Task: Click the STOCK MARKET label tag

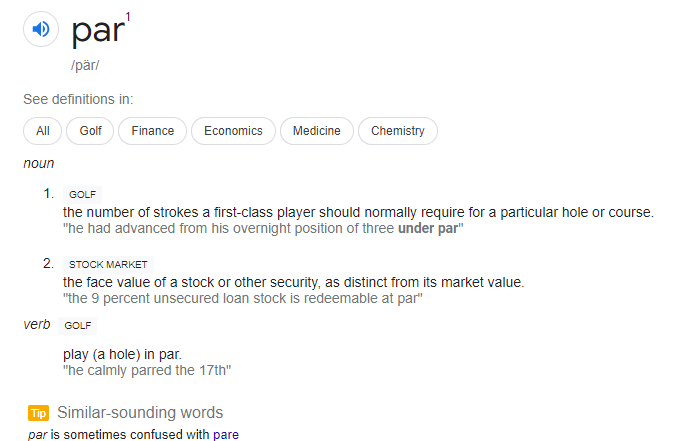Action: pyautogui.click(x=108, y=265)
